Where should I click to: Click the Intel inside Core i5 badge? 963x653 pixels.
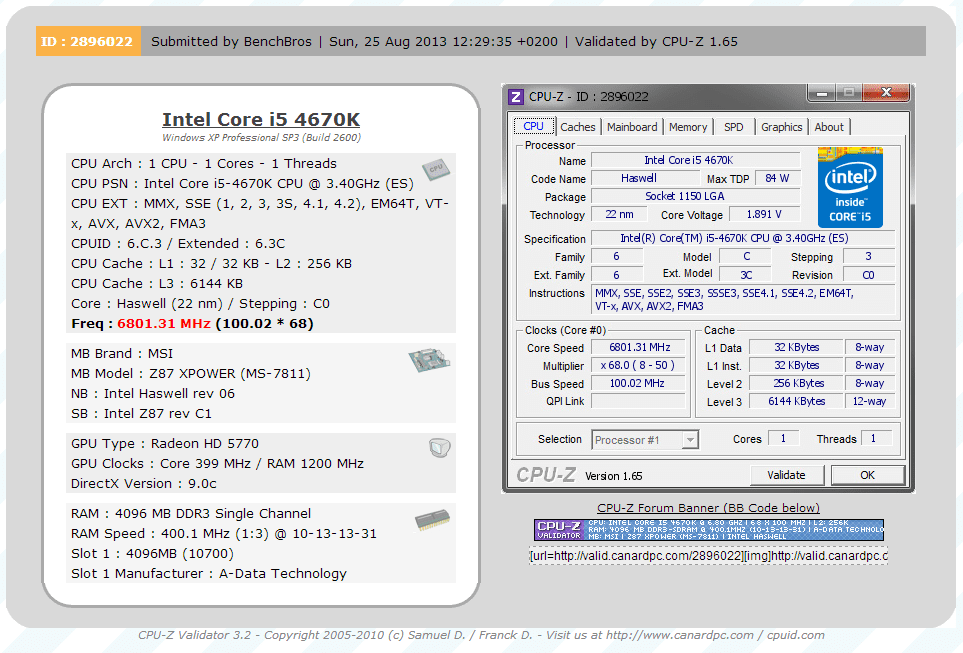pos(850,187)
